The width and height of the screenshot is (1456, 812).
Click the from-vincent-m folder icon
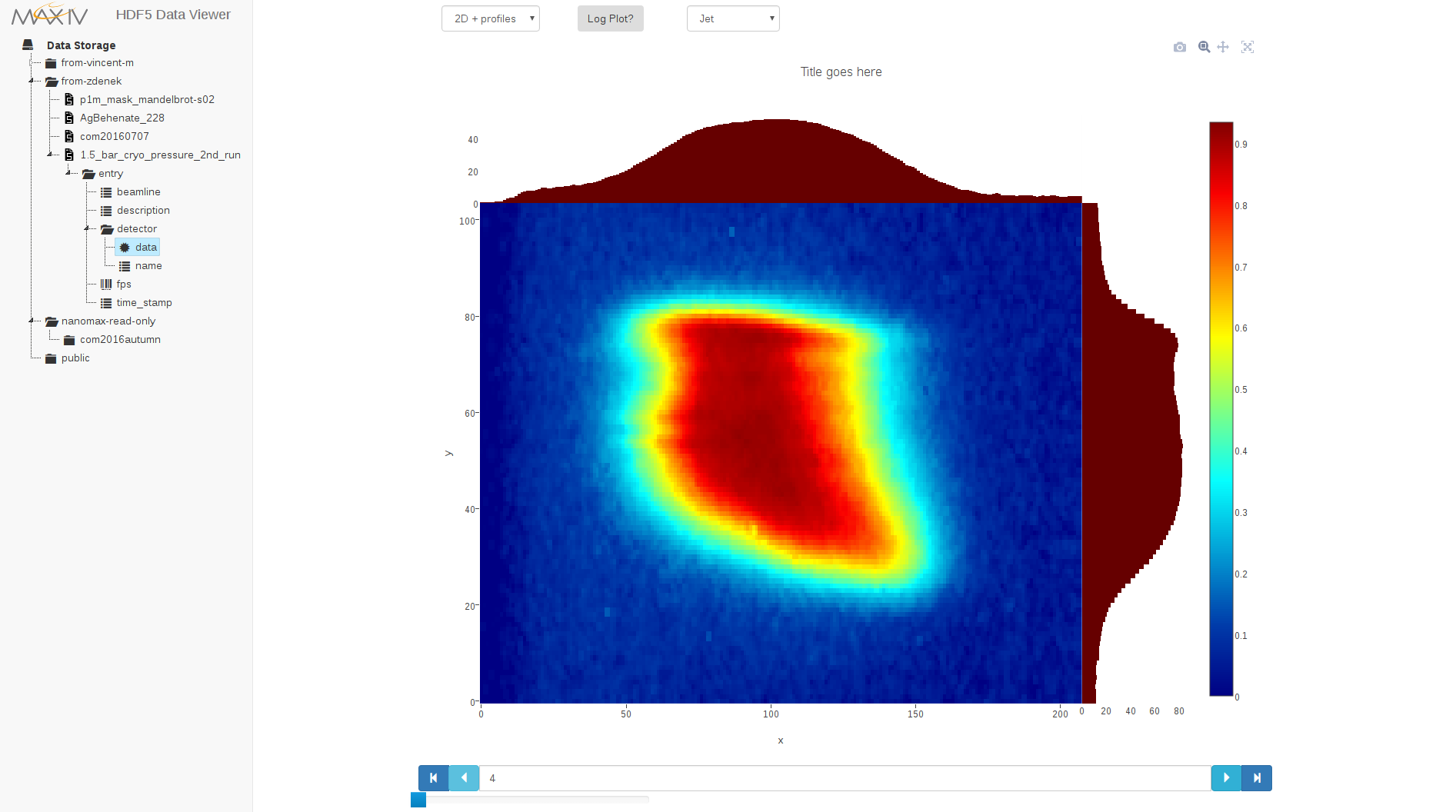(x=51, y=63)
